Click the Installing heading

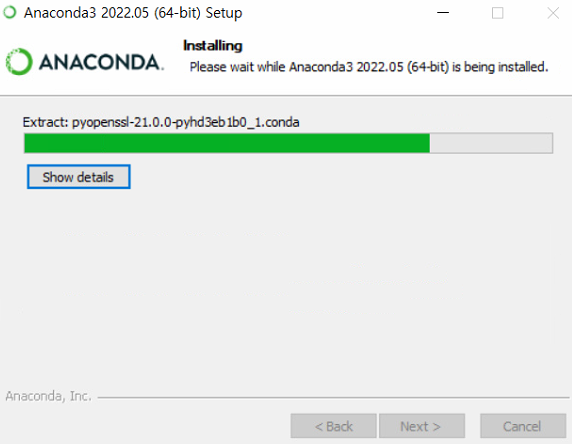[x=213, y=46]
